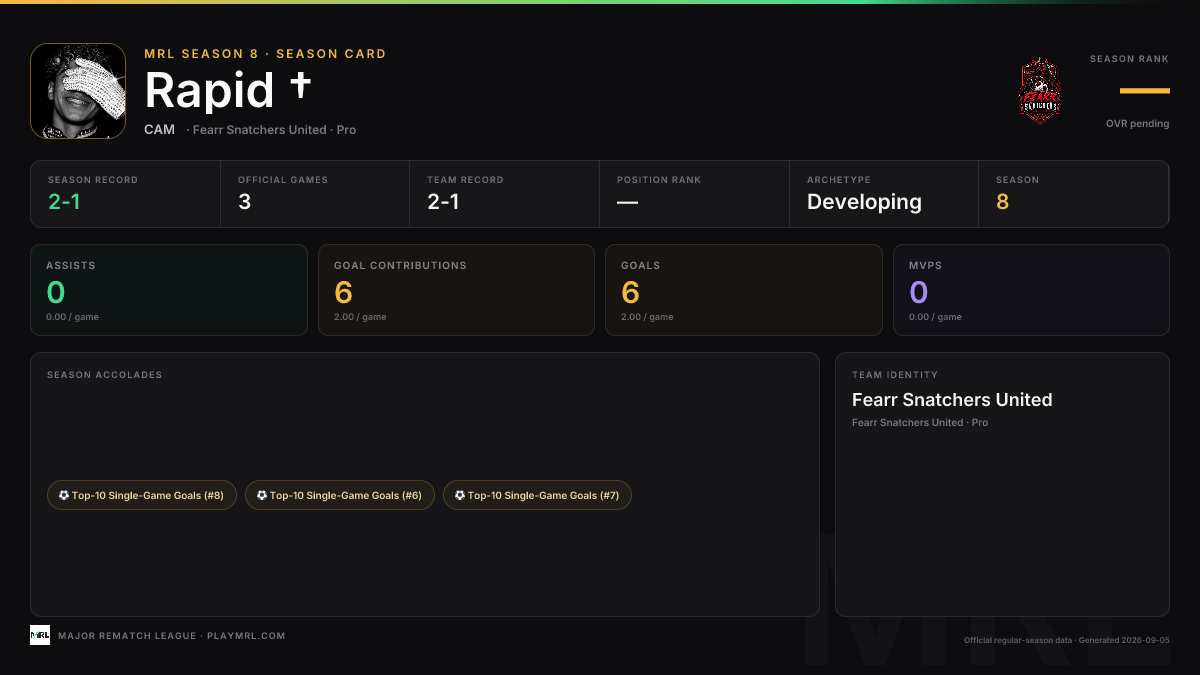Click the Archetype label

(839, 180)
